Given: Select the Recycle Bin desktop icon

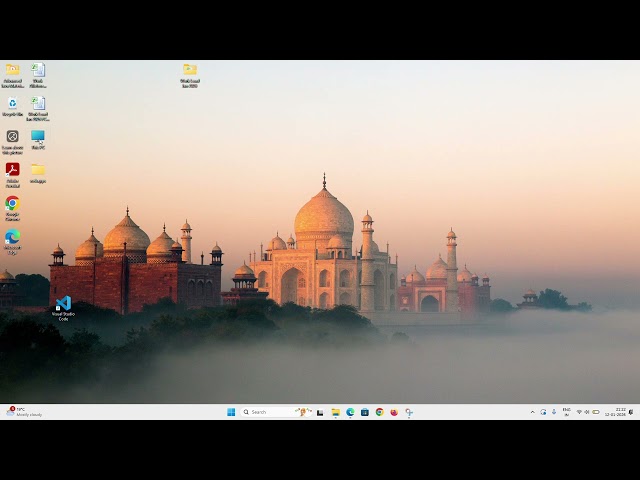Looking at the screenshot, I should coord(13,107).
